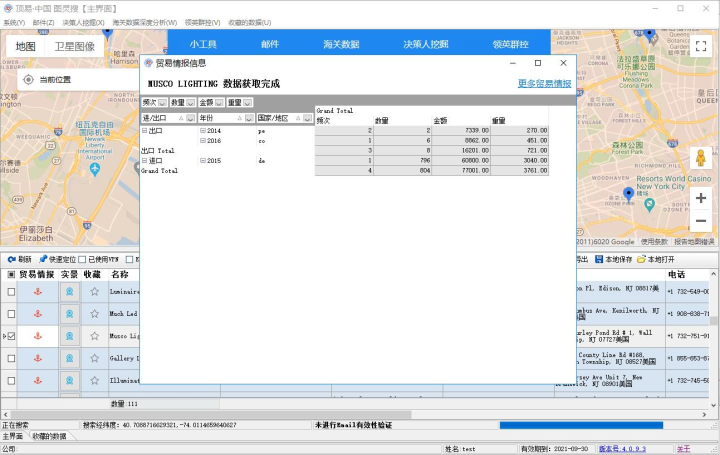
Task: Click the trade intelligence anchor icon for Luminaire row
Action: point(38,292)
